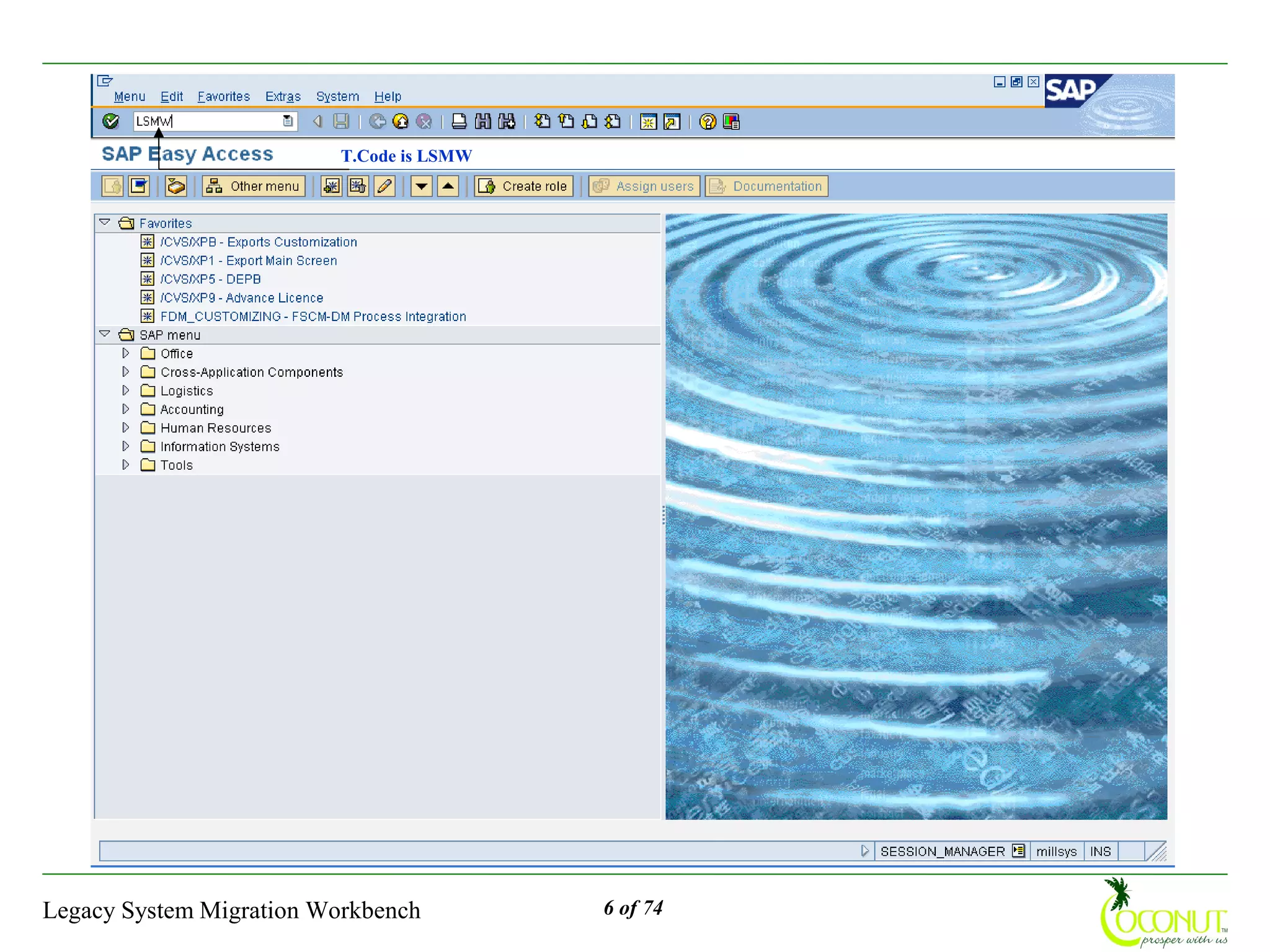Click the window menu icon above Menu

pyautogui.click(x=105, y=81)
